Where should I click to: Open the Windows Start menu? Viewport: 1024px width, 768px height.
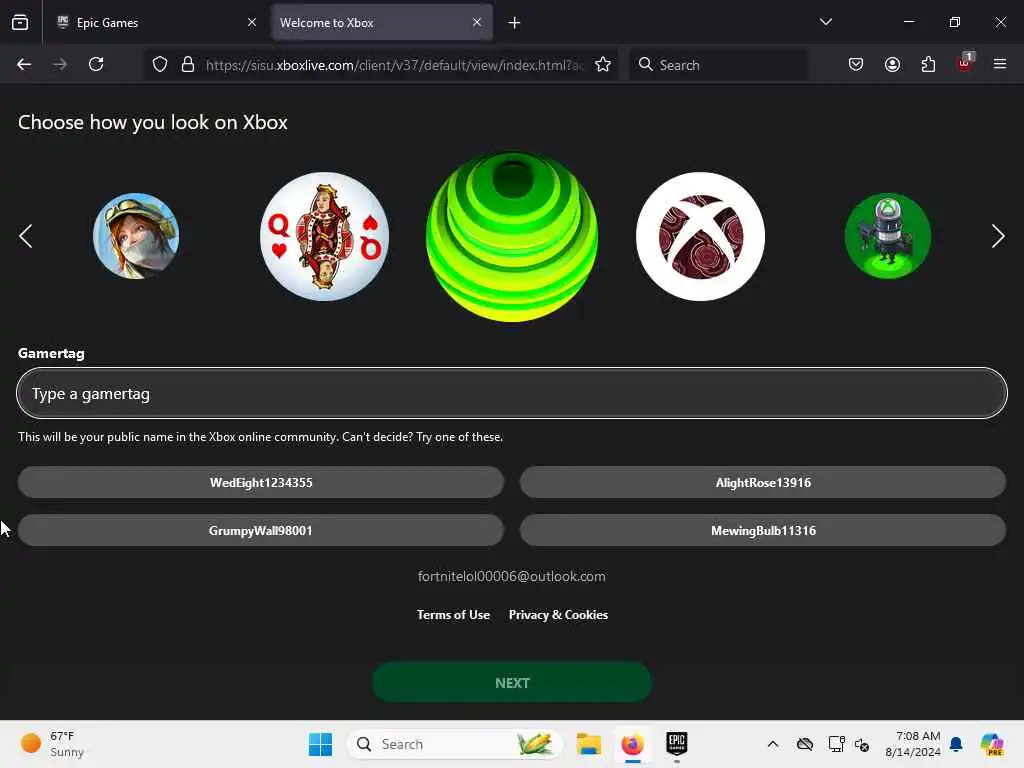(320, 744)
